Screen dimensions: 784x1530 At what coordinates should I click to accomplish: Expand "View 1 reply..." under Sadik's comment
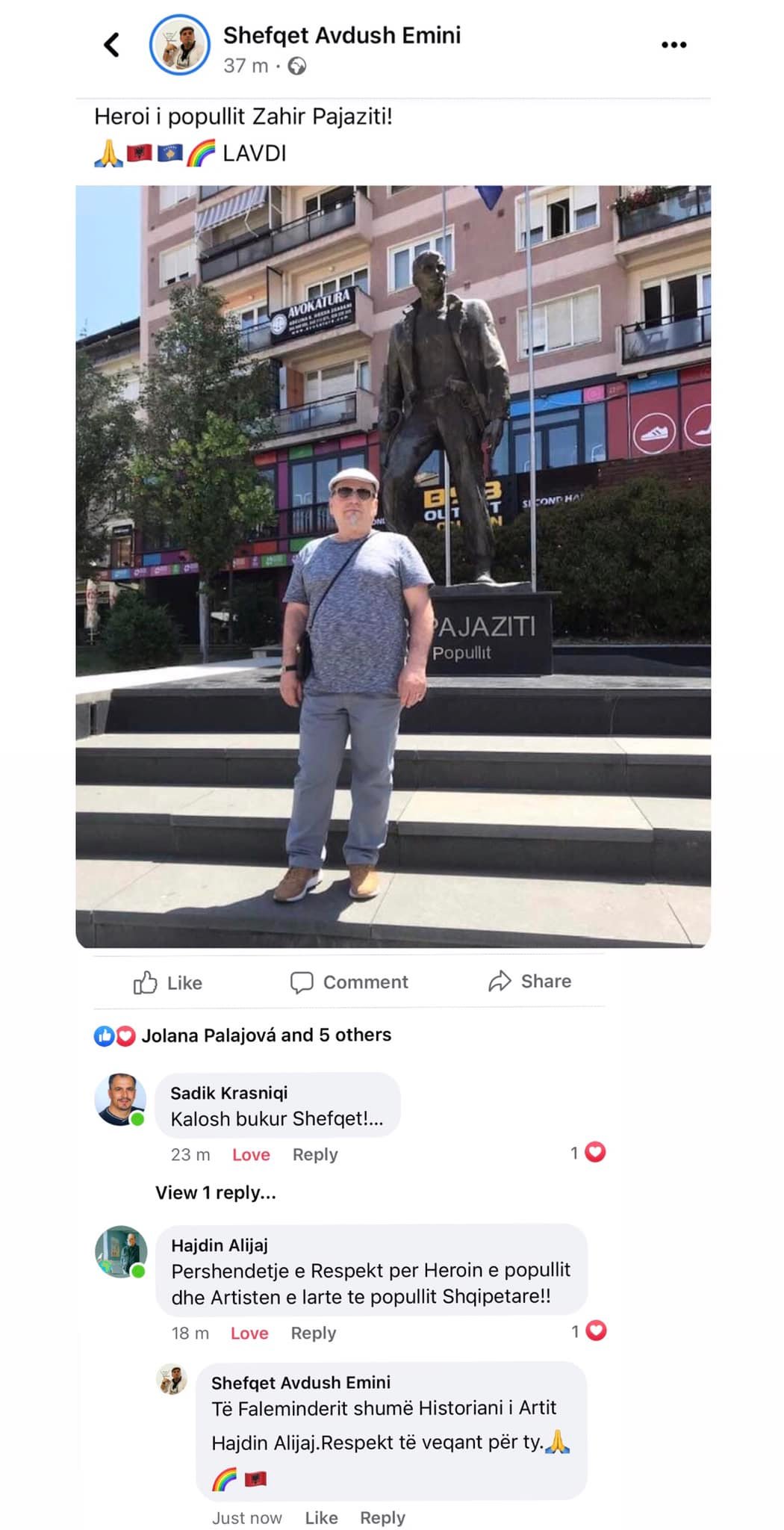pos(216,1192)
